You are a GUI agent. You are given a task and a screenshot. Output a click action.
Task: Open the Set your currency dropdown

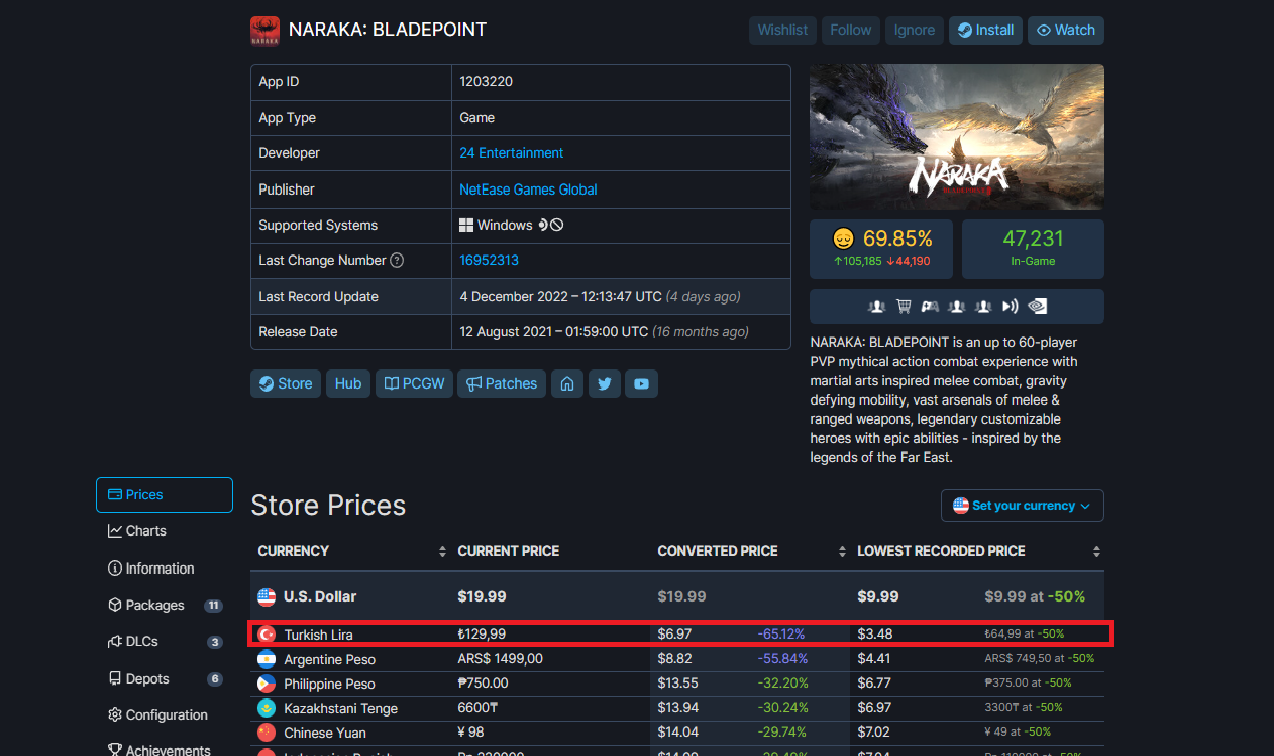click(x=1022, y=506)
